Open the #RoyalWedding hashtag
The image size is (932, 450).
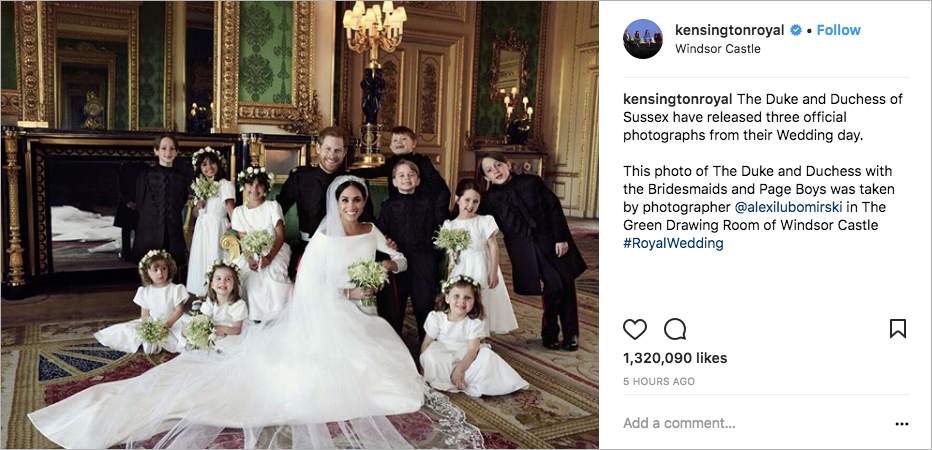pyautogui.click(x=673, y=243)
